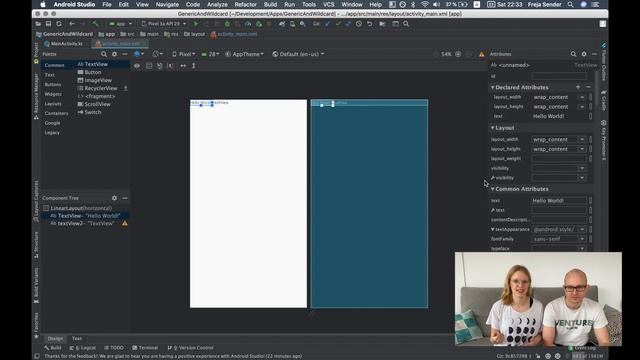This screenshot has width=640, height=360.
Task: Click textView2 warning icon in Component Tree
Action: (x=125, y=223)
